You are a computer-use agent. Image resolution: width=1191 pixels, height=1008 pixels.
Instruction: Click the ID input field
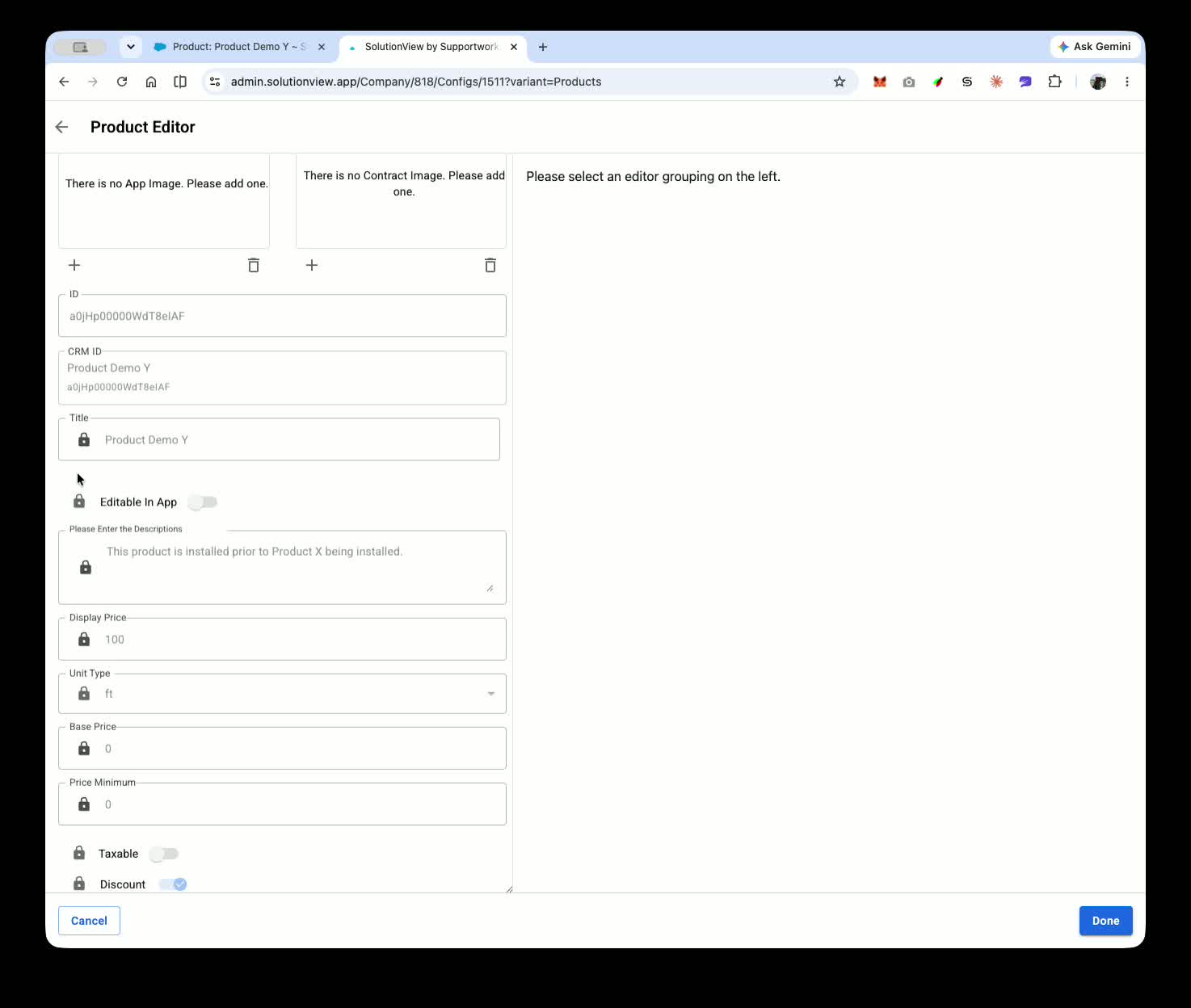point(283,316)
